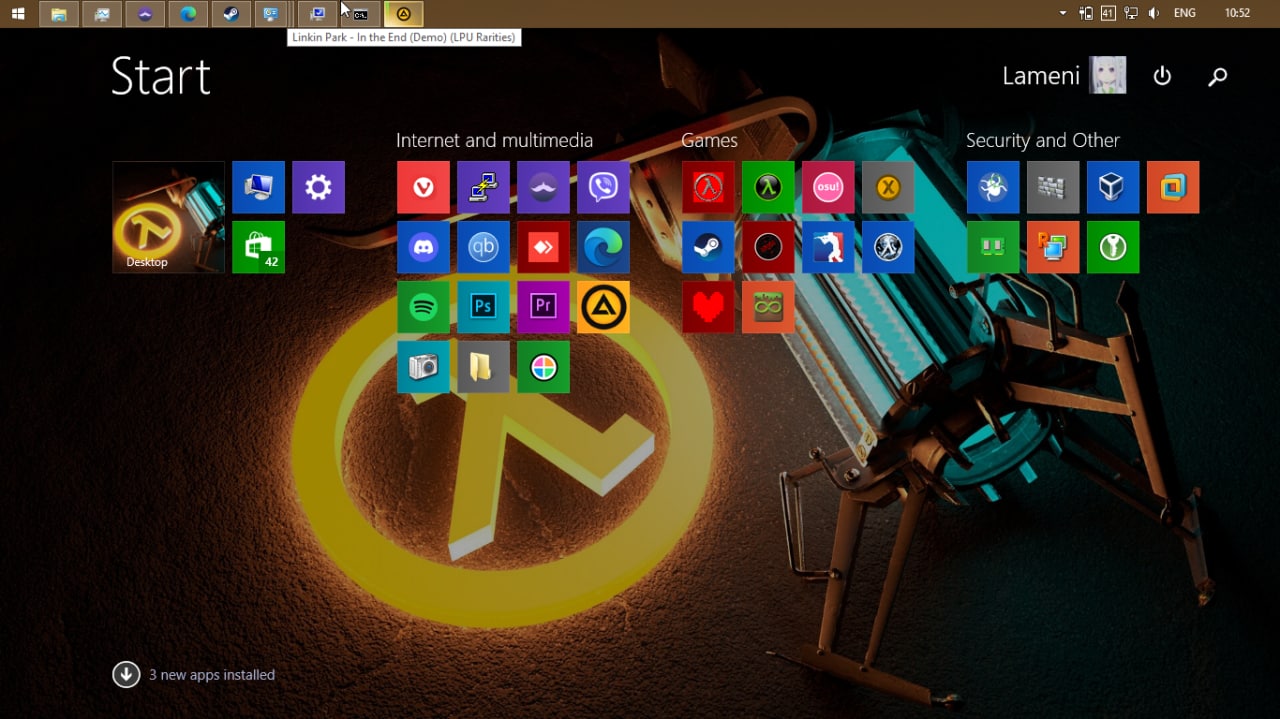This screenshot has width=1280, height=719.
Task: Switch to Edge in the taskbar
Action: (x=188, y=14)
